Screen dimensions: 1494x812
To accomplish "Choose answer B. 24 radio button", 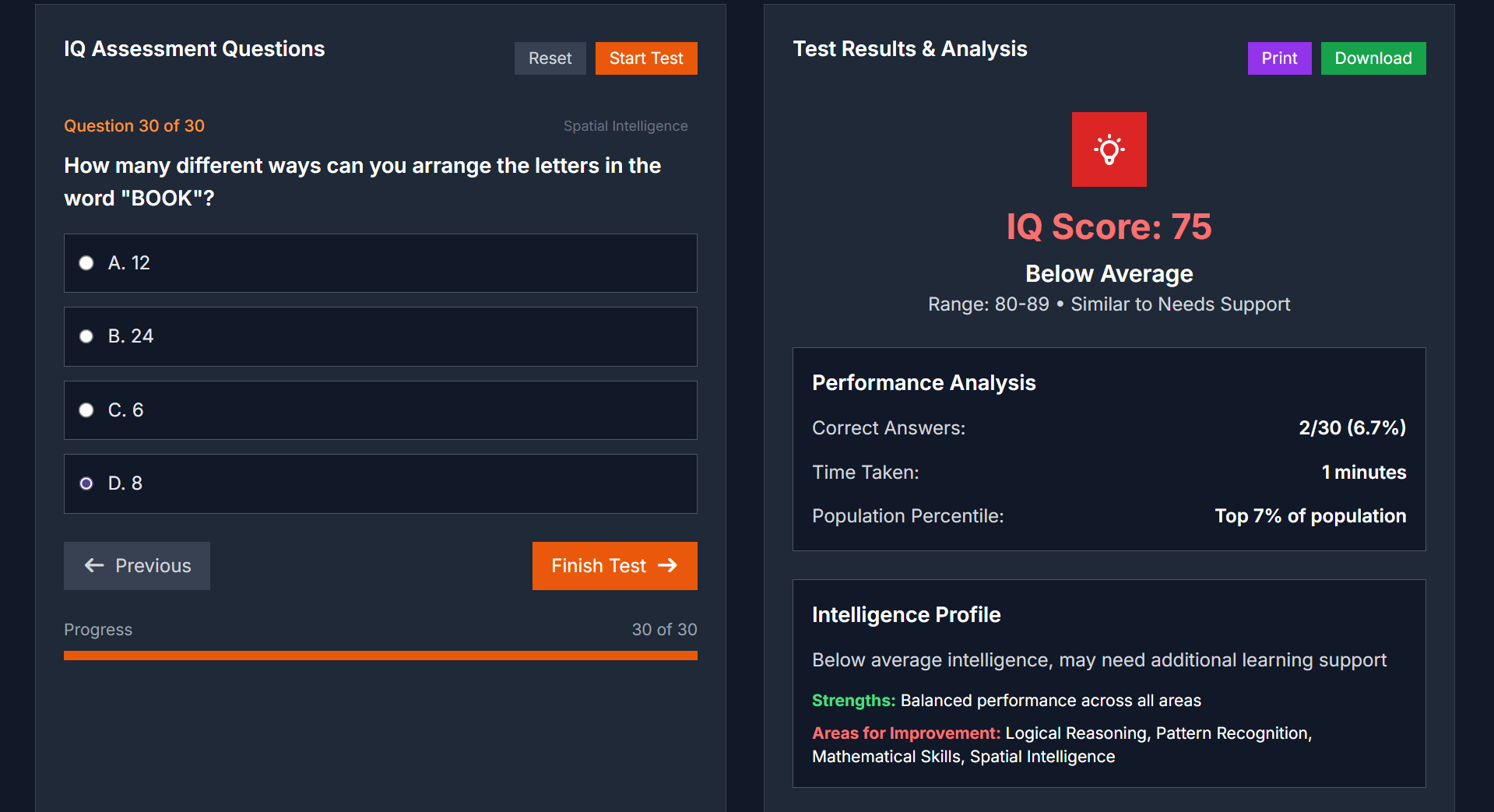I will tap(86, 336).
